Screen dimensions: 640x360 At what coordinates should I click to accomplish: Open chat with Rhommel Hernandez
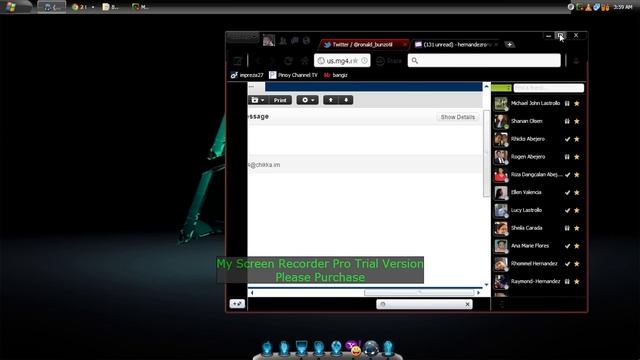[x=534, y=264]
